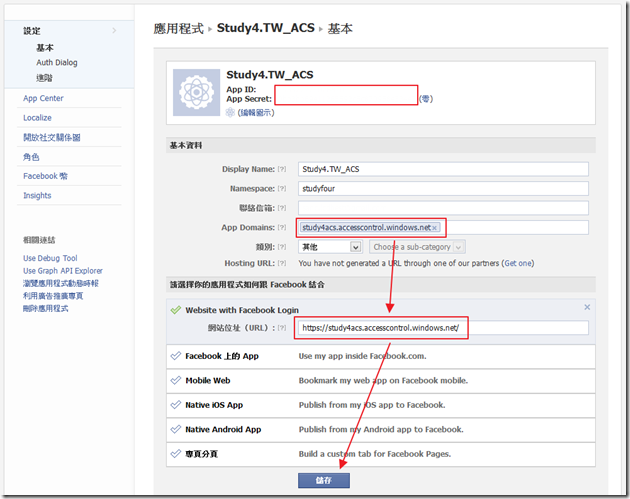Click Study4.TW_ACS in the breadcrumb

(x=266, y=28)
